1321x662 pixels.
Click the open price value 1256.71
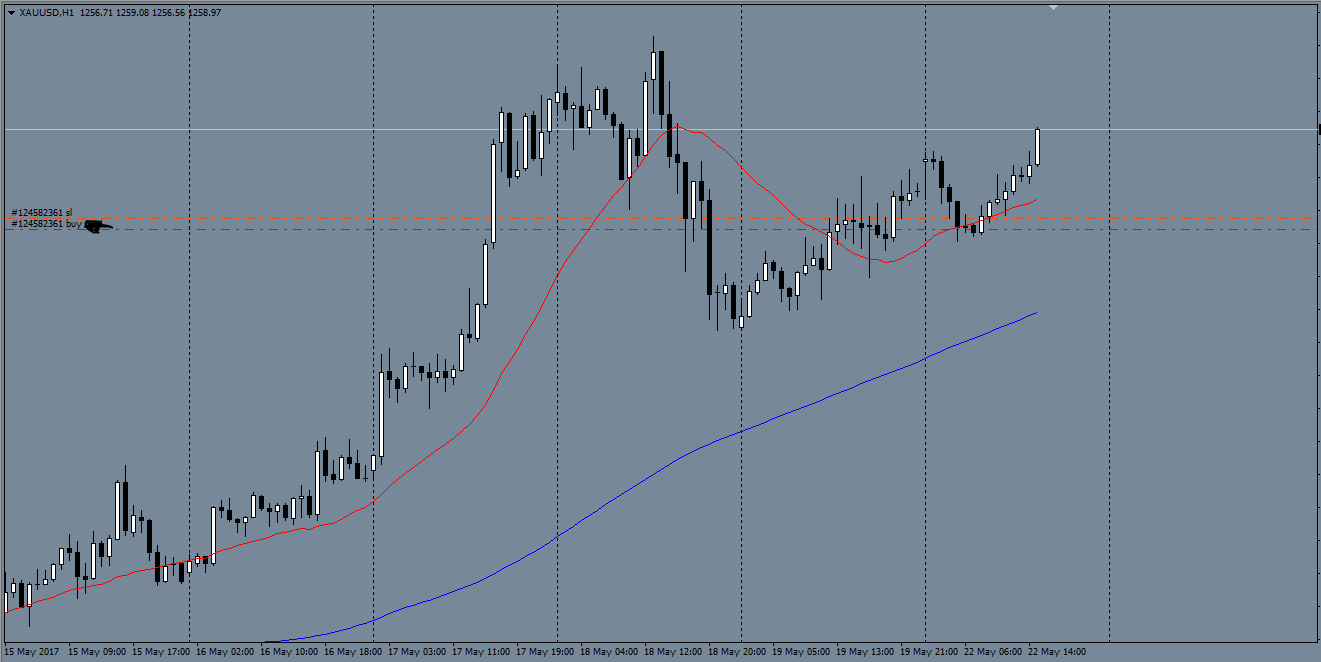point(95,12)
